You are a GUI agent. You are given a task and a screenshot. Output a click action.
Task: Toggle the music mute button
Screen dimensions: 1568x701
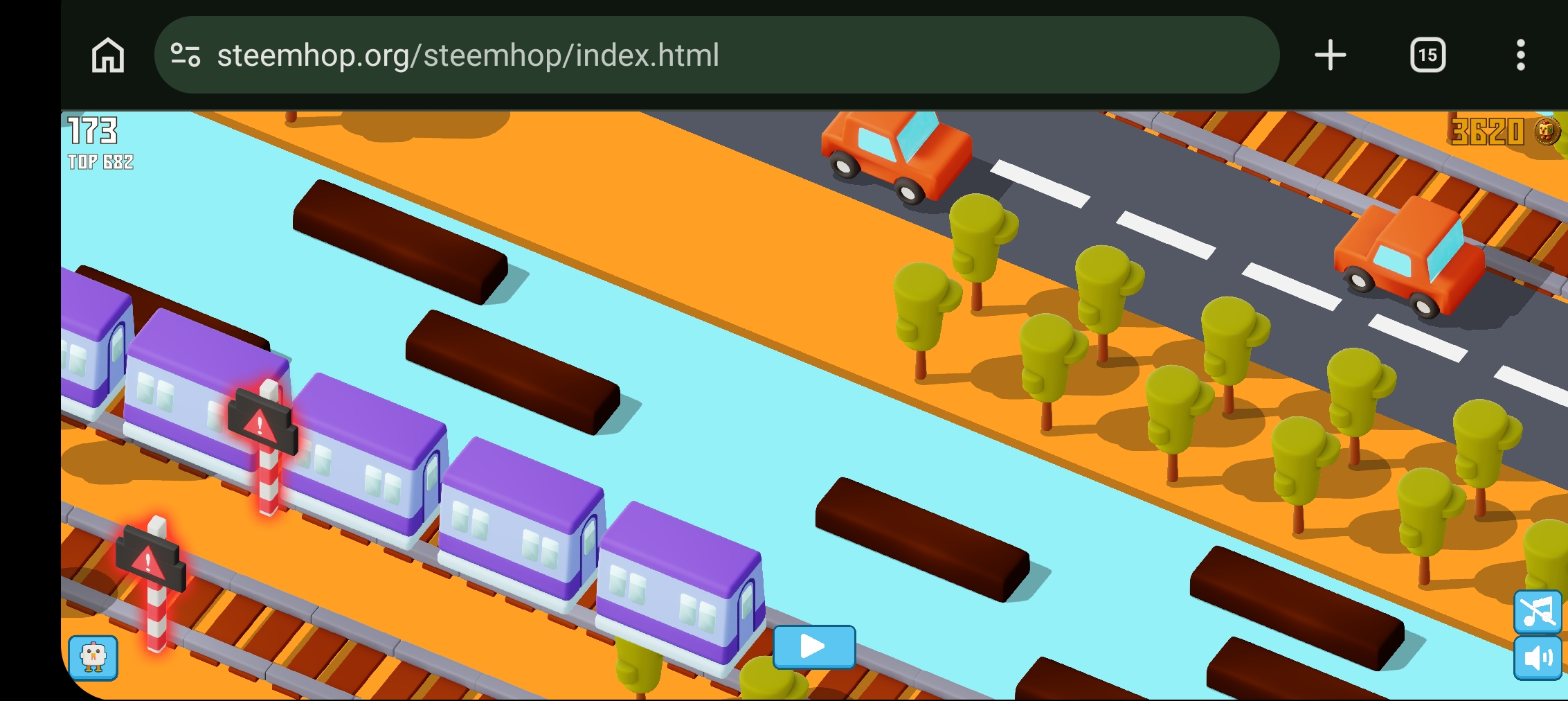[x=1538, y=612]
